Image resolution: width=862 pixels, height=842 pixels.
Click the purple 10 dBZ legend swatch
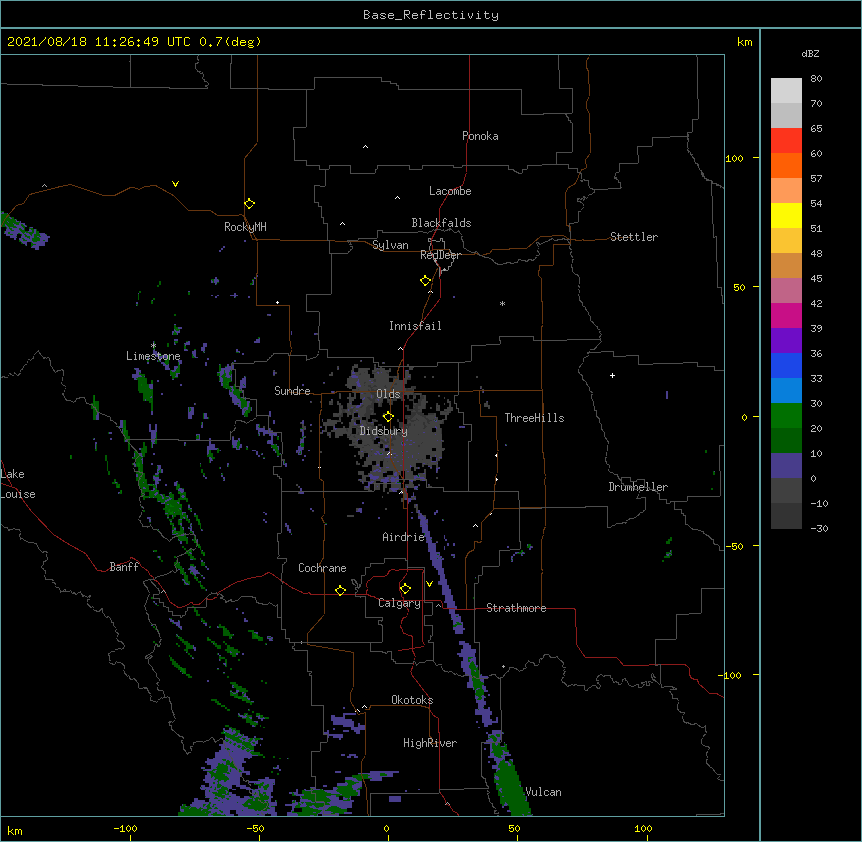tap(786, 466)
